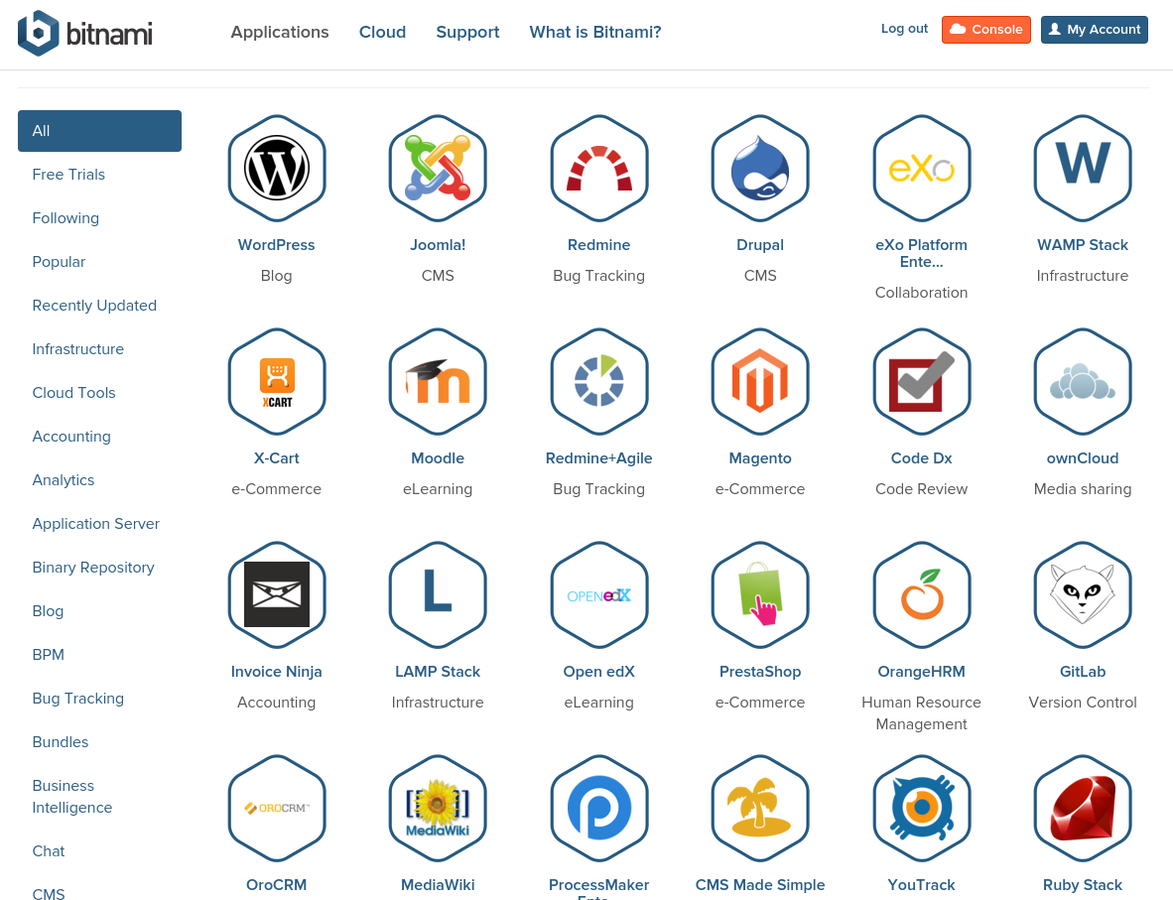Click the Moodle name link

[x=438, y=458]
